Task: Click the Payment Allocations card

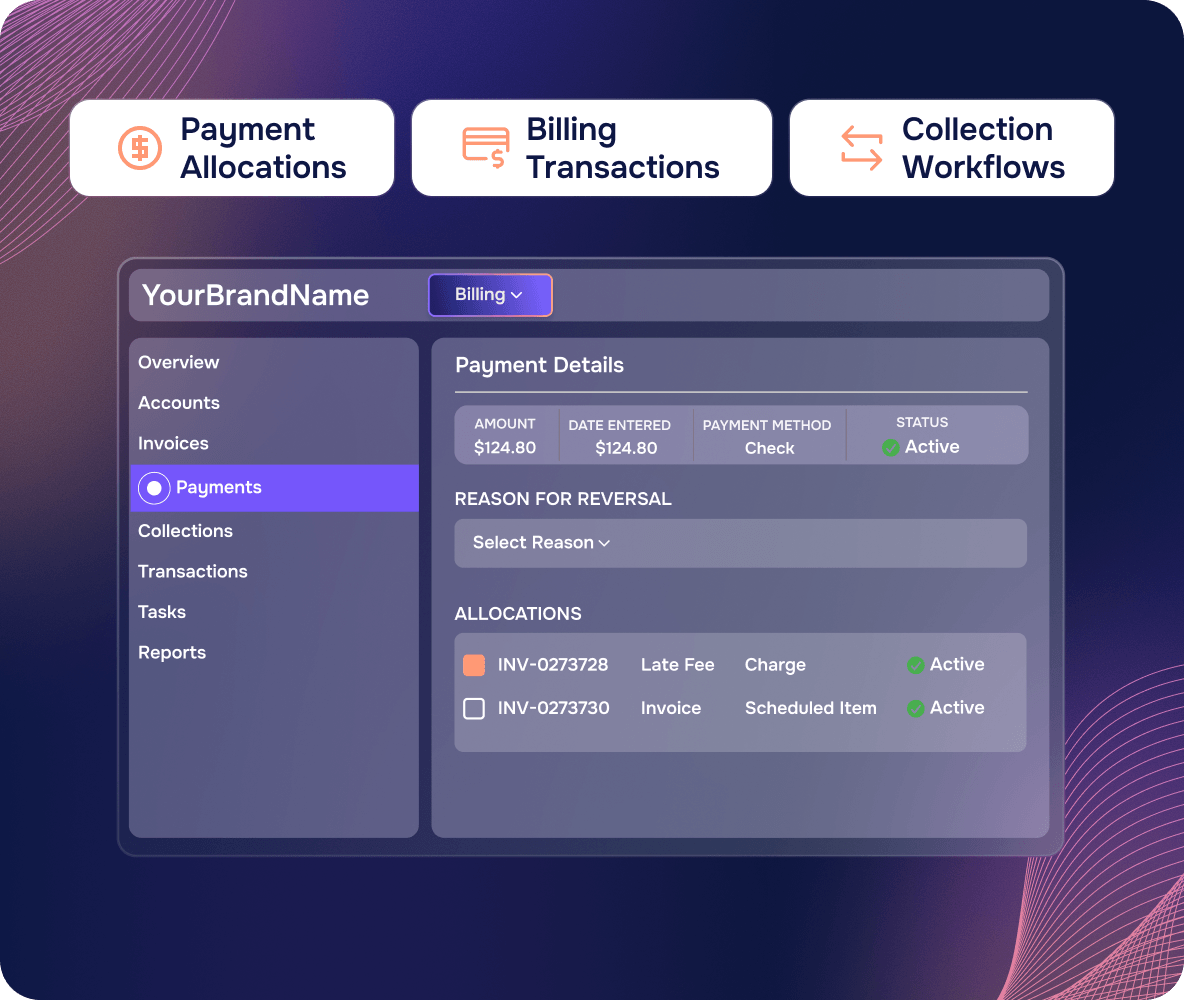Action: (232, 148)
